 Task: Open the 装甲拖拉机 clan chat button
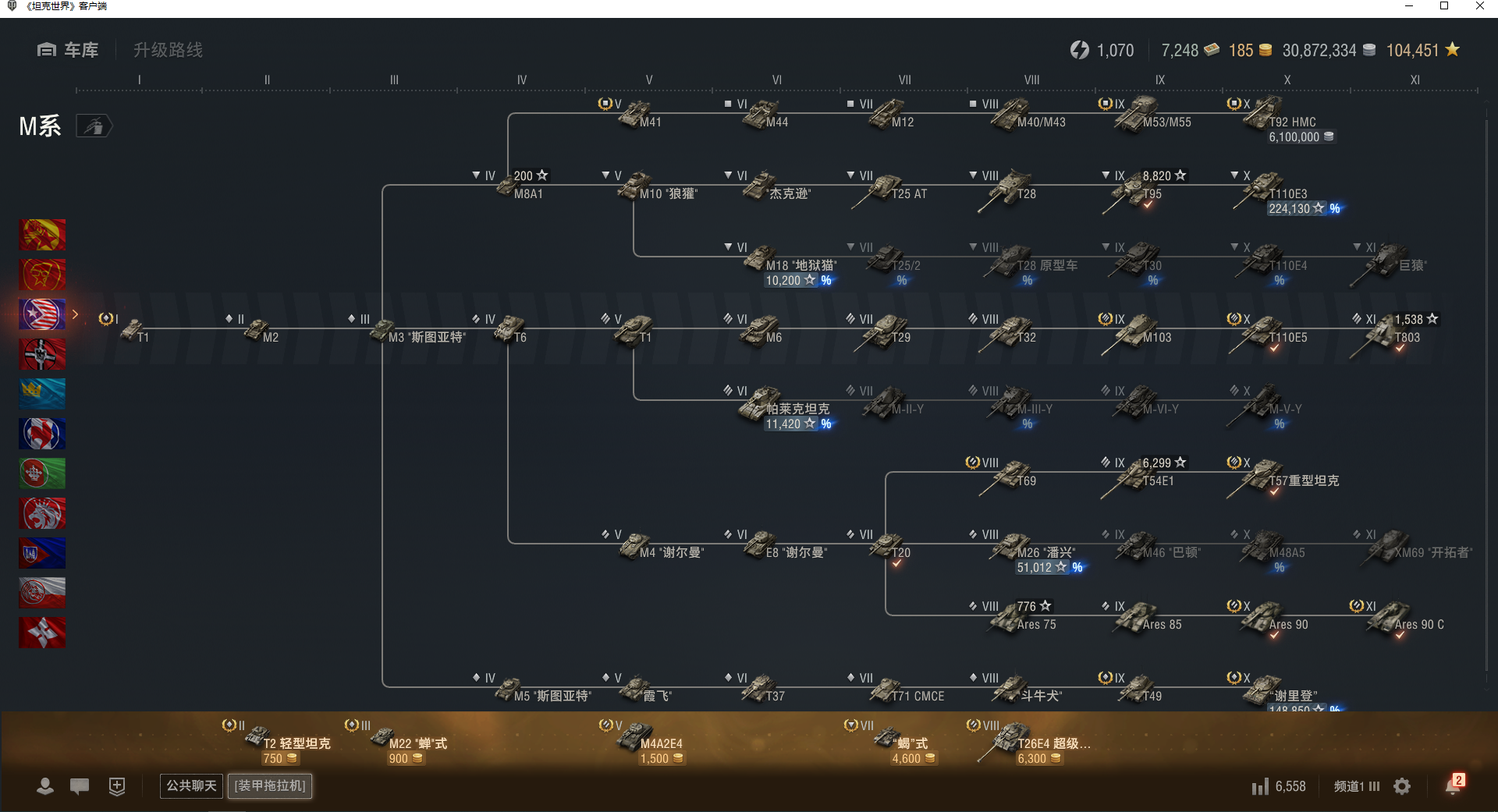pos(270,785)
